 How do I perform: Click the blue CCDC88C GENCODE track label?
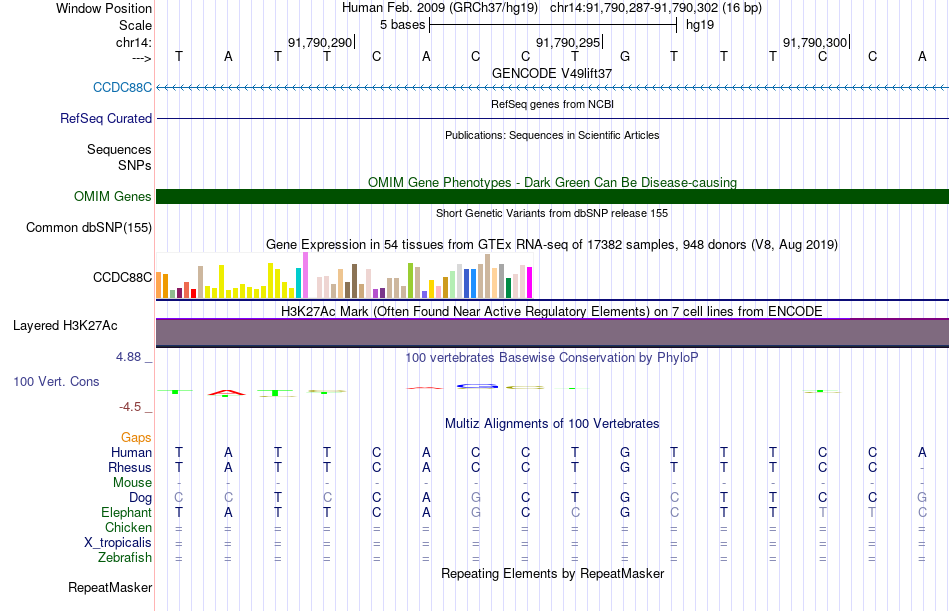(x=122, y=87)
